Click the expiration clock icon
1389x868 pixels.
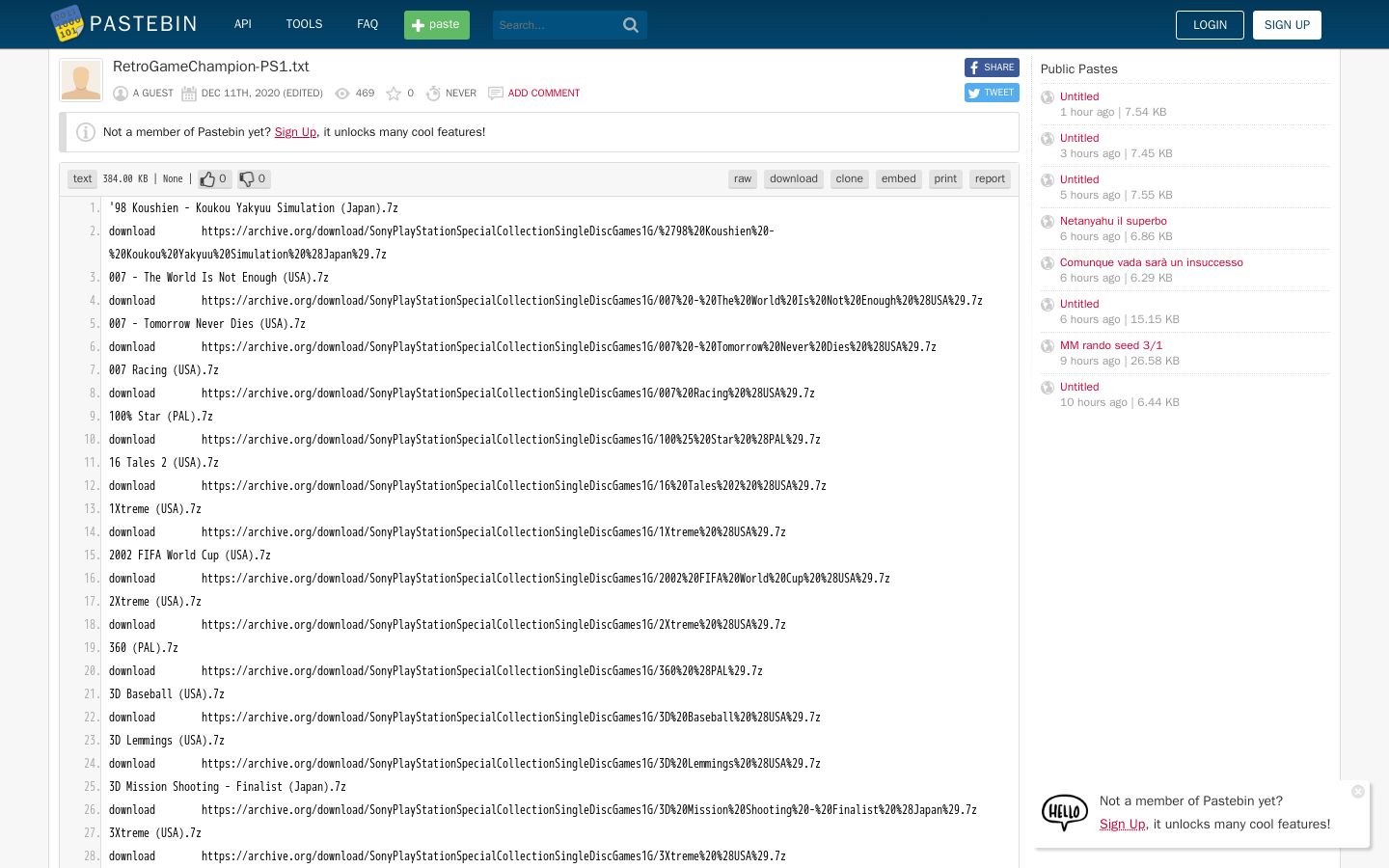[433, 94]
